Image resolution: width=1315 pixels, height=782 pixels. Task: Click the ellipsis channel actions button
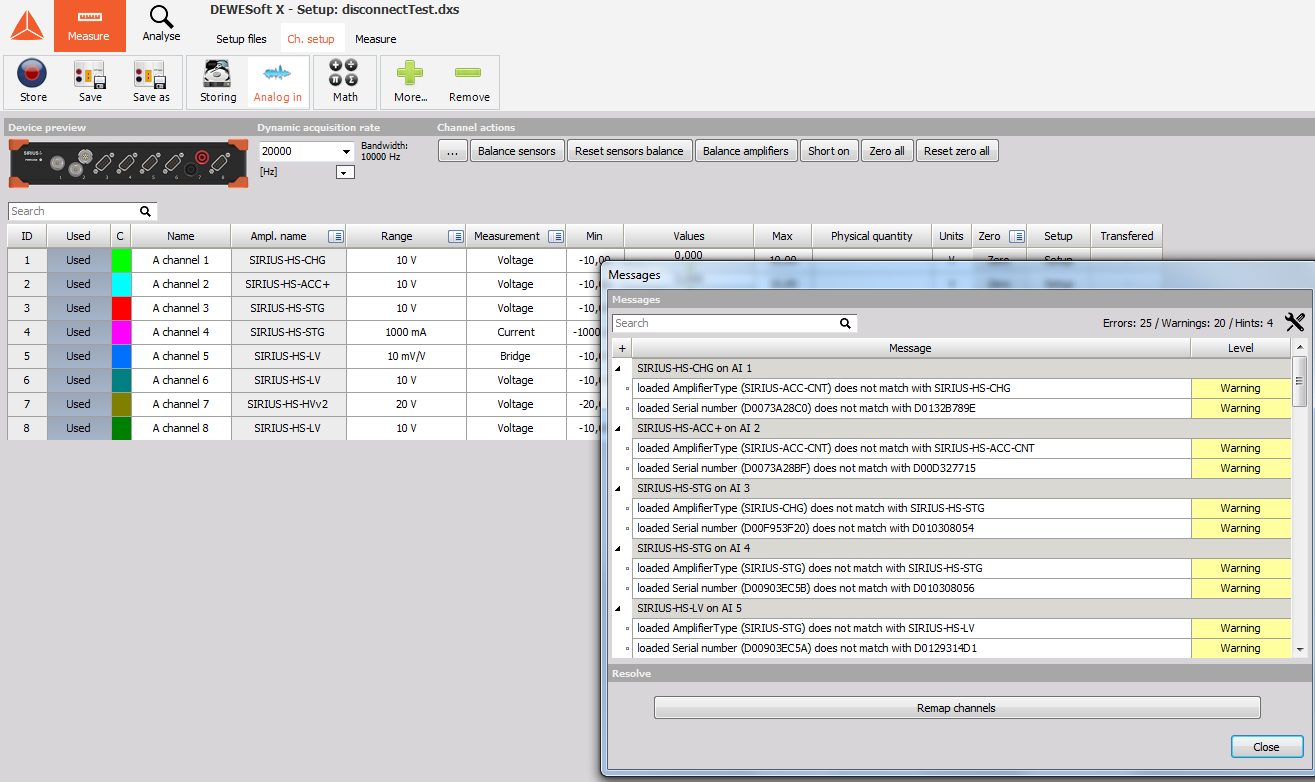452,151
